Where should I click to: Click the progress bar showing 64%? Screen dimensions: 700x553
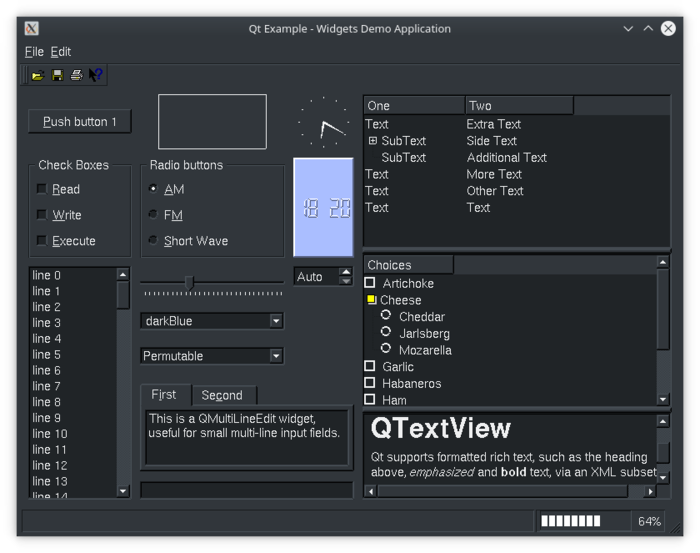pyautogui.click(x=584, y=521)
